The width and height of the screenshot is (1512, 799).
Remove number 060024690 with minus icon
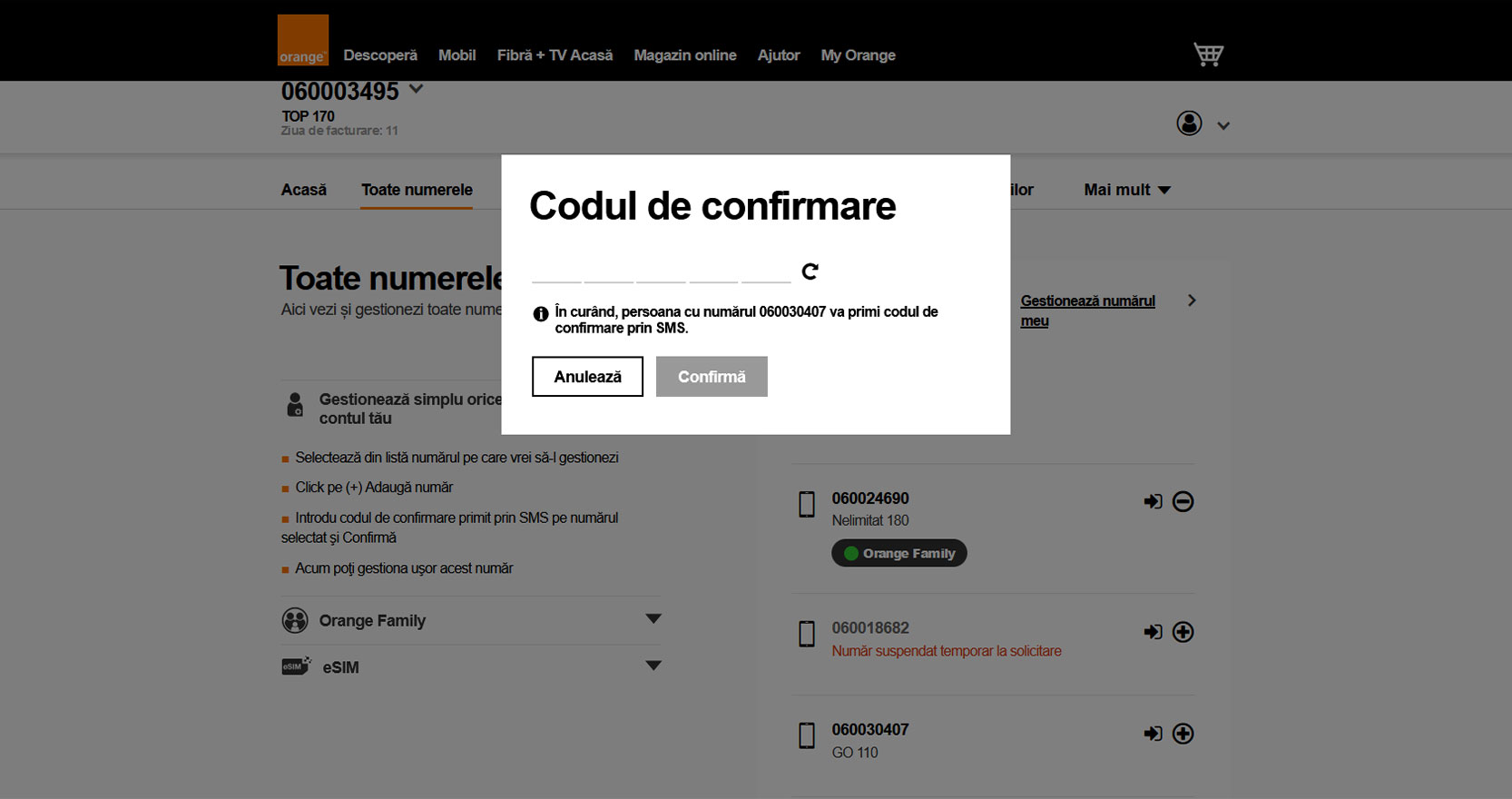pos(1183,501)
